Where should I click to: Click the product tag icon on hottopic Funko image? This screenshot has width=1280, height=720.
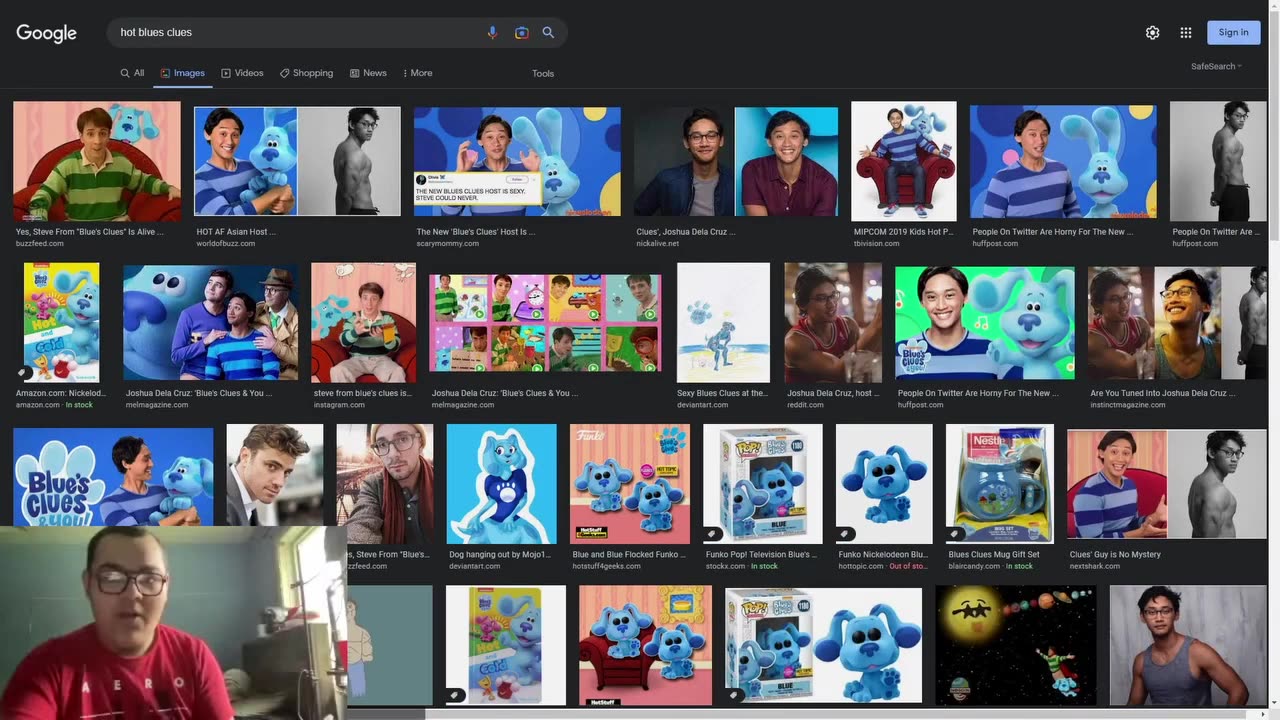[x=844, y=534]
